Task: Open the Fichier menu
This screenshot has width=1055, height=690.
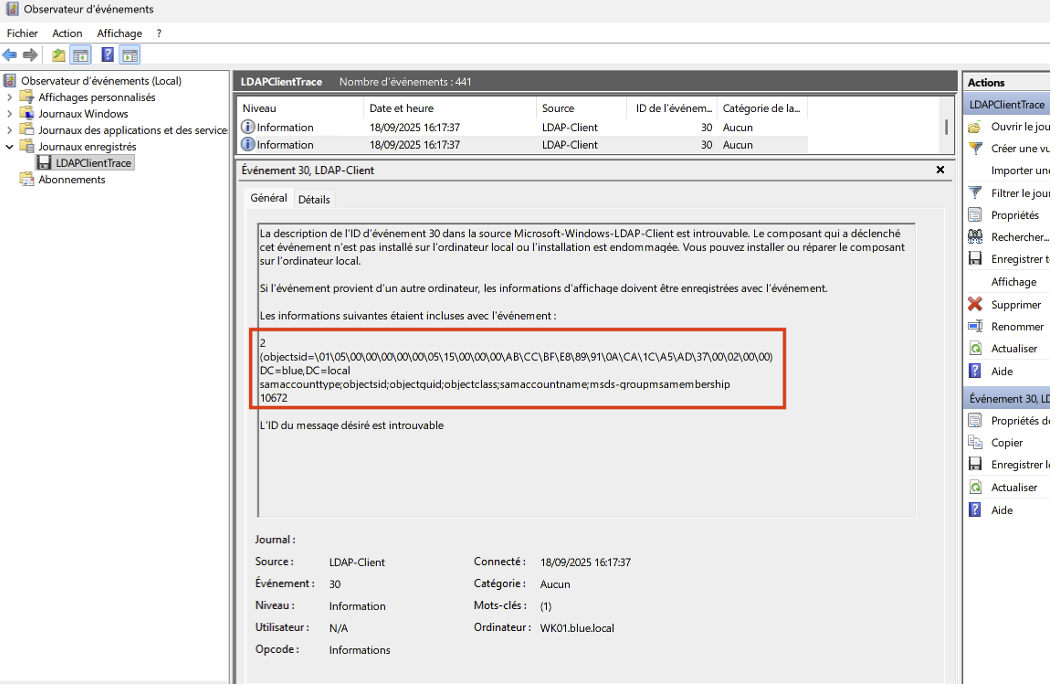Action: (x=22, y=33)
